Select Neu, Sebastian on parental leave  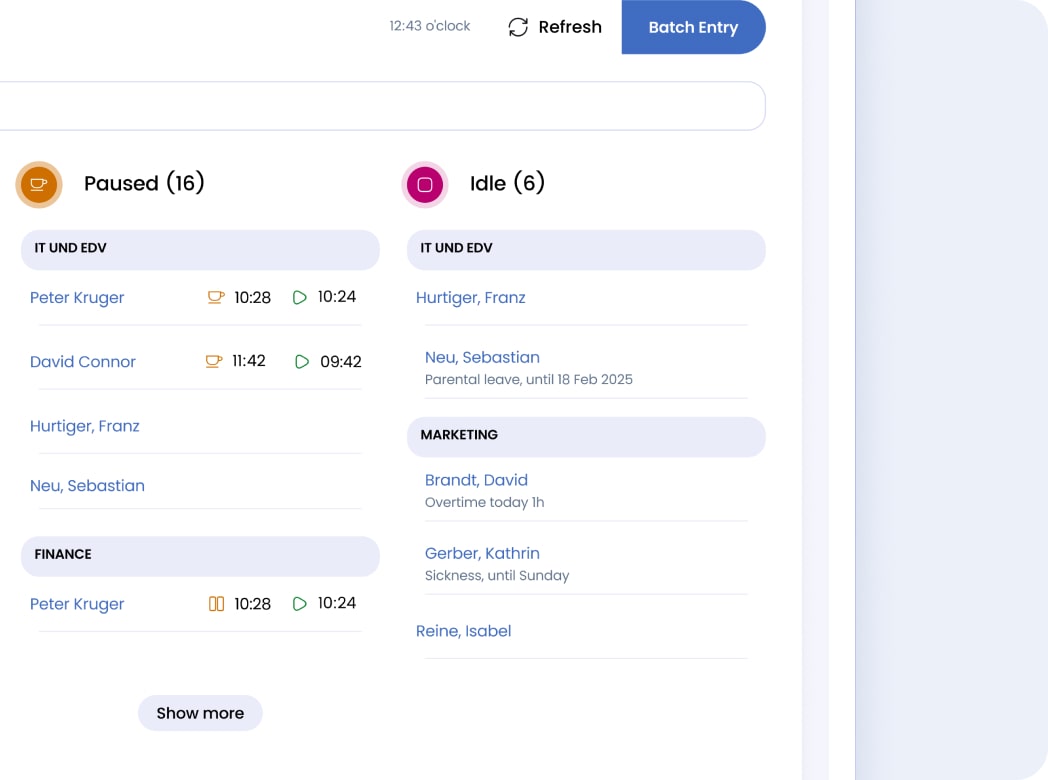coord(482,357)
